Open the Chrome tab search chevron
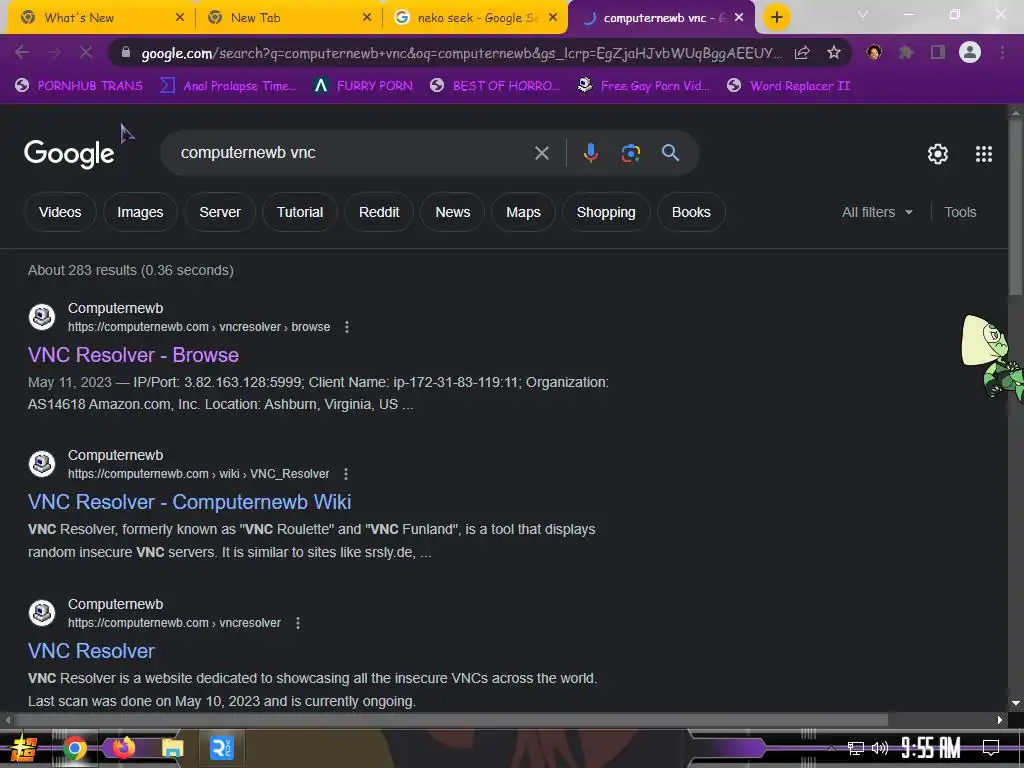The width and height of the screenshot is (1024, 768). tap(863, 14)
